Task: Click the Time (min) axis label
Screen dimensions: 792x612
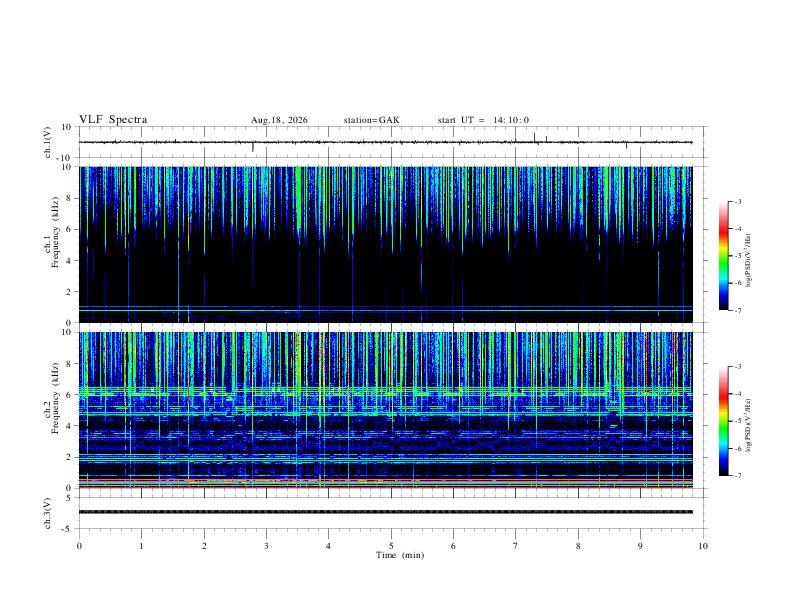Action: (x=400, y=555)
